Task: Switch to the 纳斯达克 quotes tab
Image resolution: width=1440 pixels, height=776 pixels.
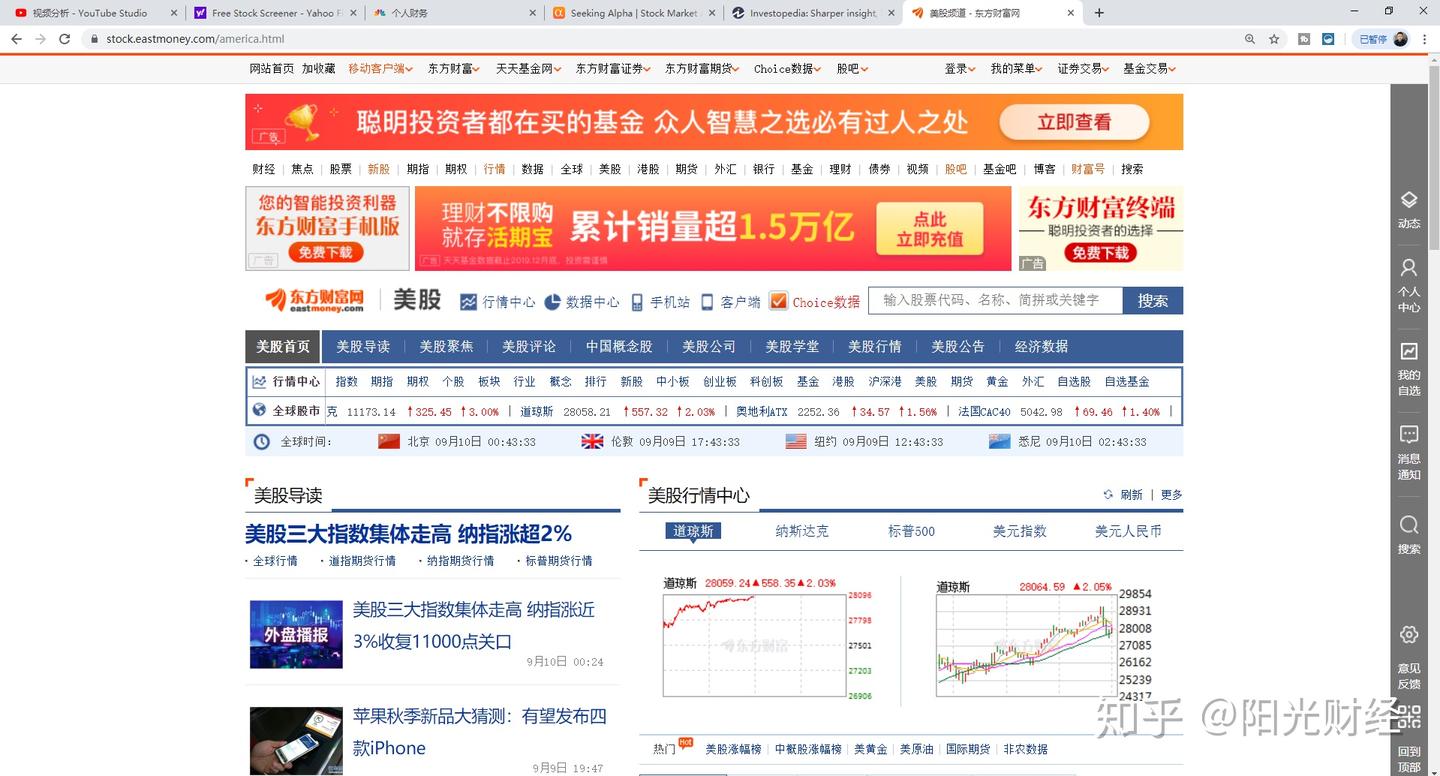Action: (801, 531)
